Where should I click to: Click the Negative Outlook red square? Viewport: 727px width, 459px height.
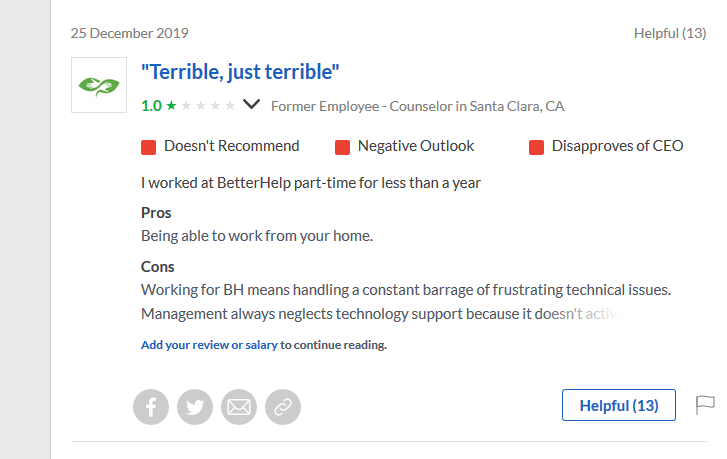[x=342, y=147]
